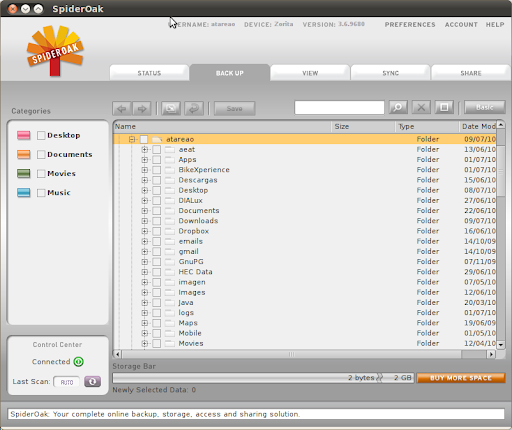Click the vertical scrollbar down arrow
512x430 pixels.
[x=501, y=344]
